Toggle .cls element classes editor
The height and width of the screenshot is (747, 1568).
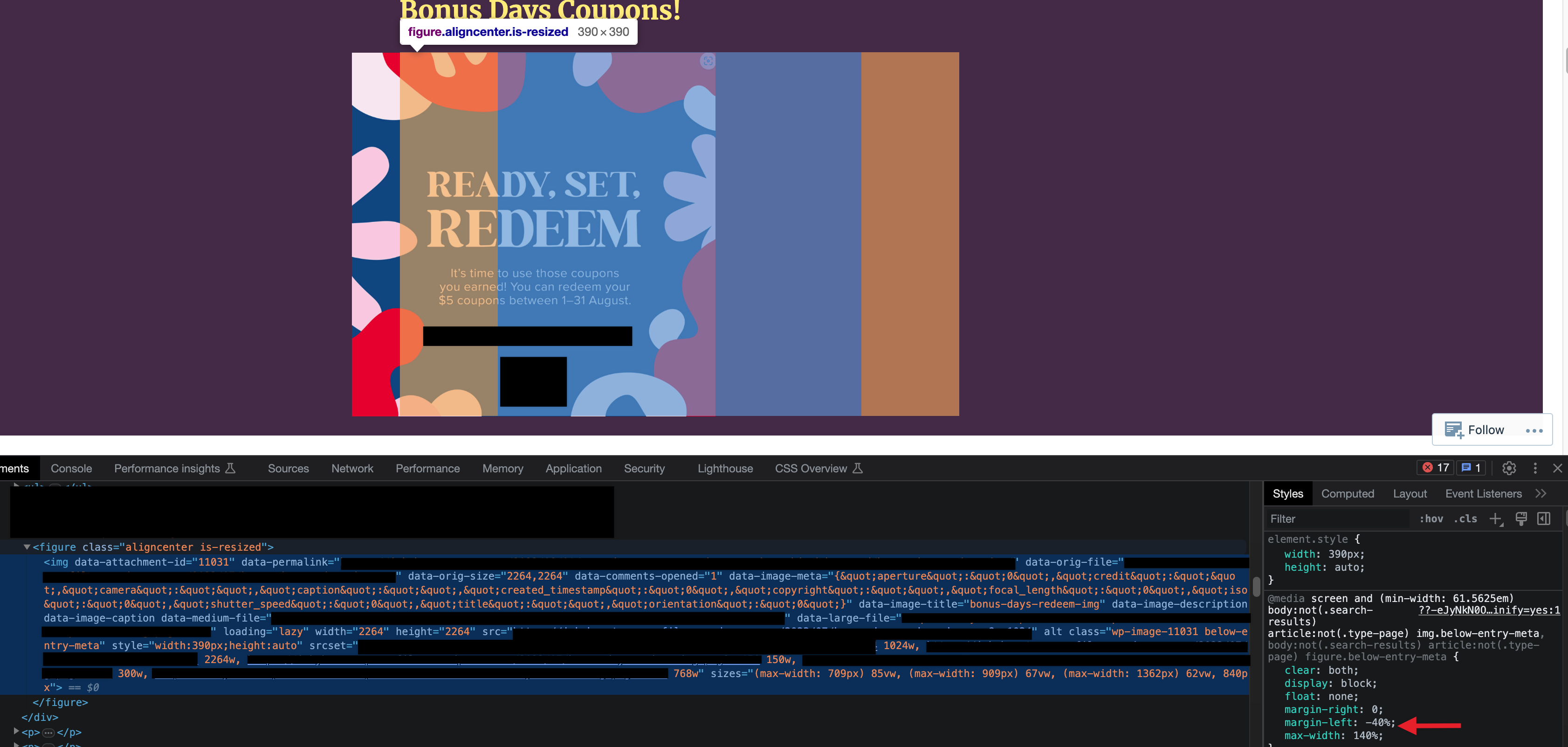pos(1466,519)
